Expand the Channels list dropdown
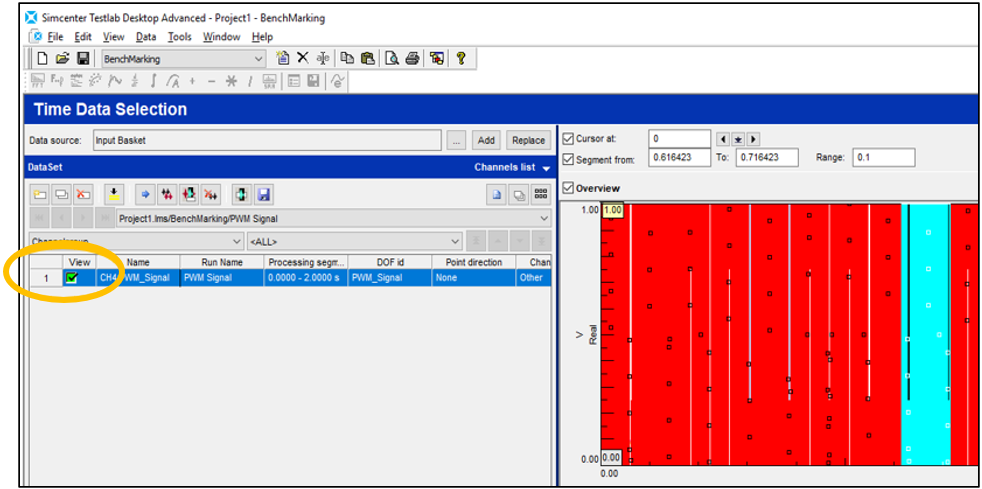This screenshot has height=489, width=982. (547, 168)
